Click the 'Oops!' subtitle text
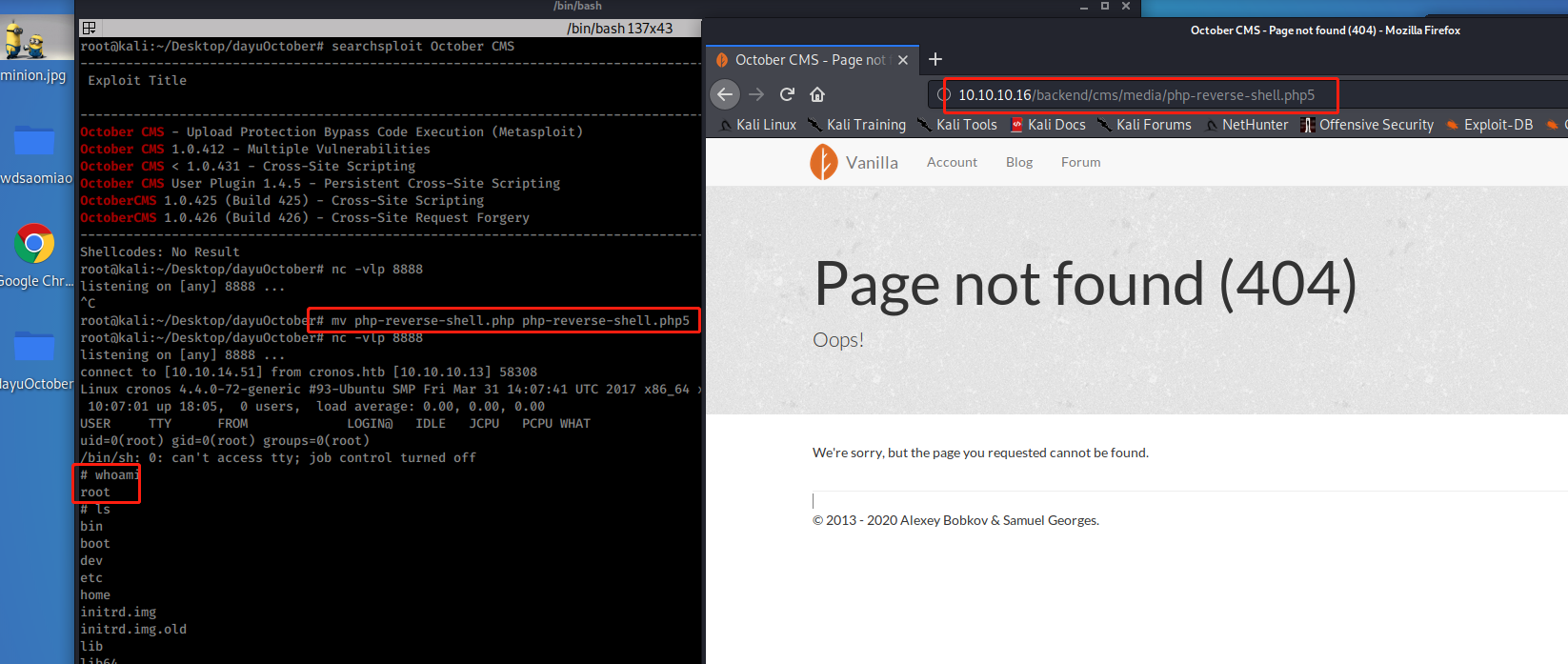 pos(838,340)
